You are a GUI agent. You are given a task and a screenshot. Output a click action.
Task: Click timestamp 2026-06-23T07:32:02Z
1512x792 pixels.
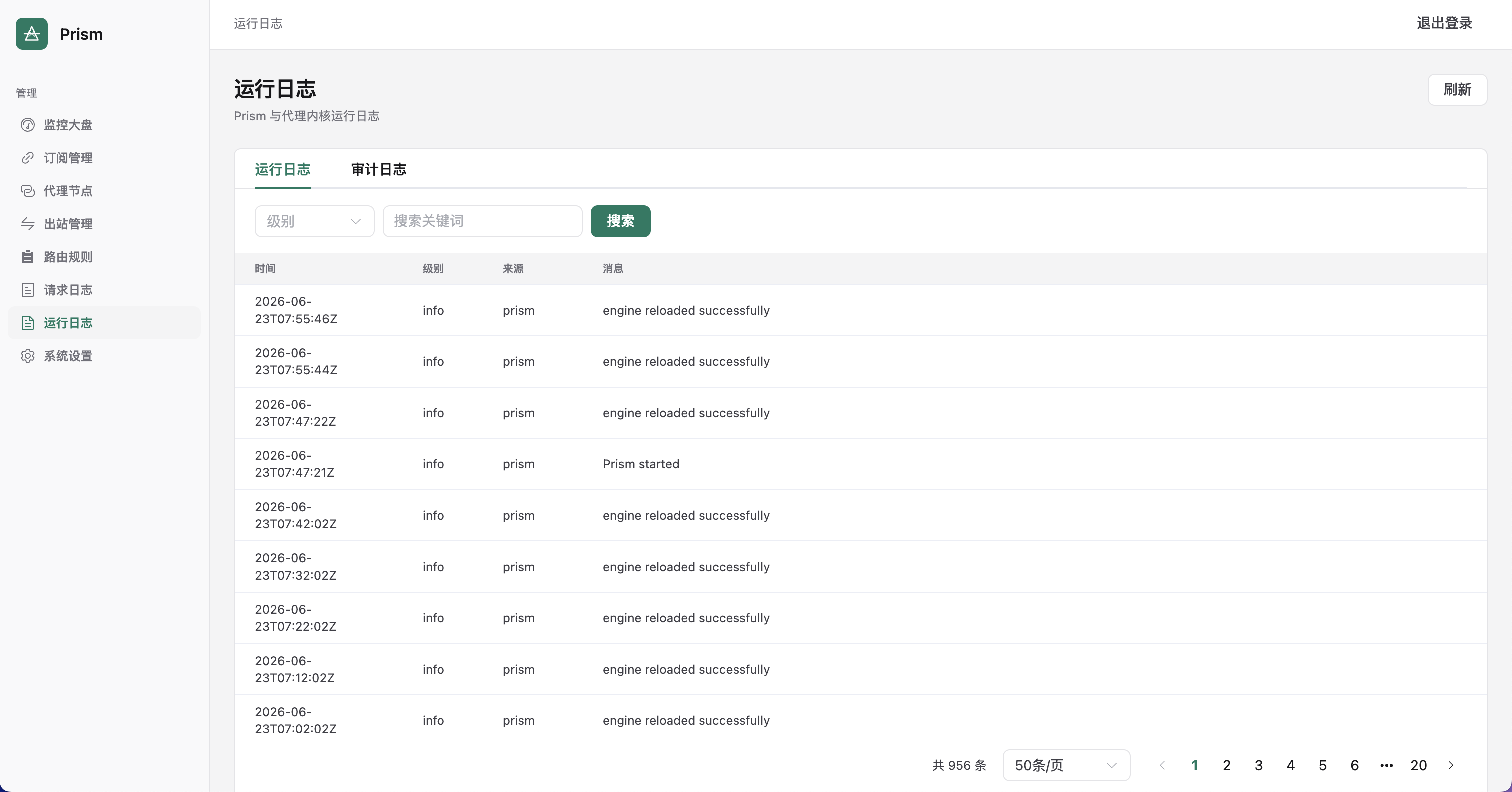click(x=296, y=567)
